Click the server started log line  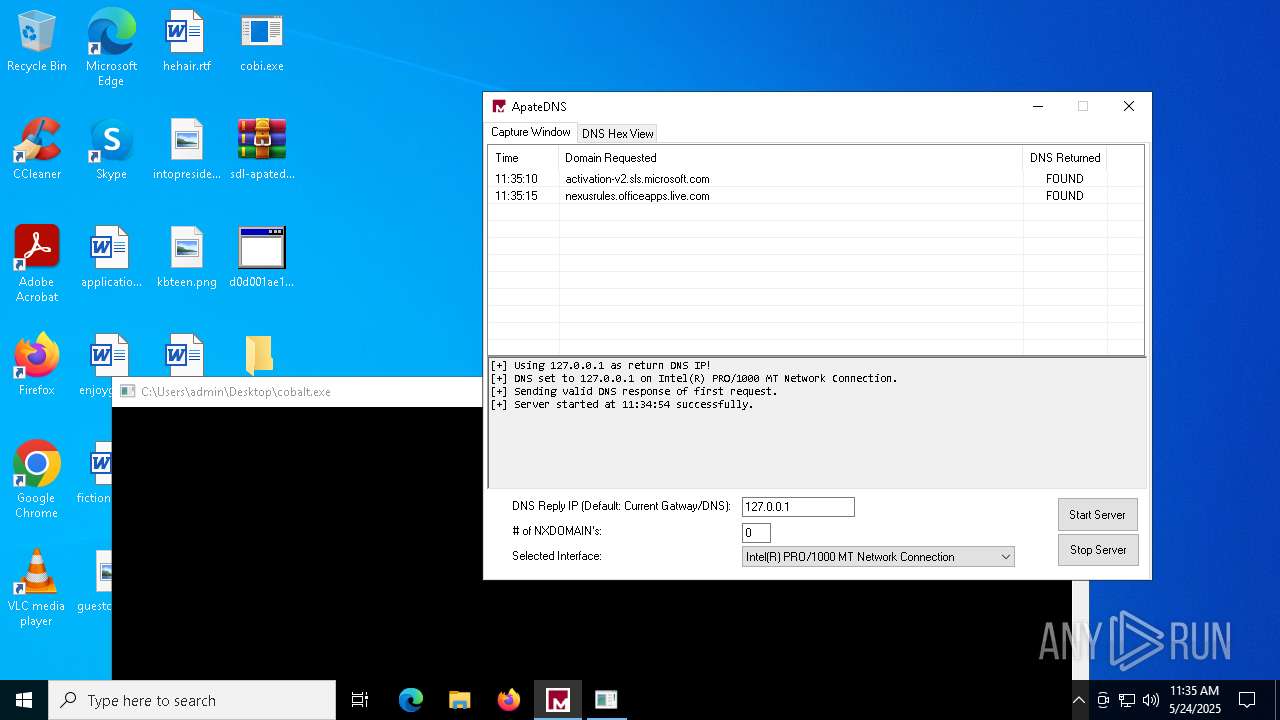[x=622, y=404]
